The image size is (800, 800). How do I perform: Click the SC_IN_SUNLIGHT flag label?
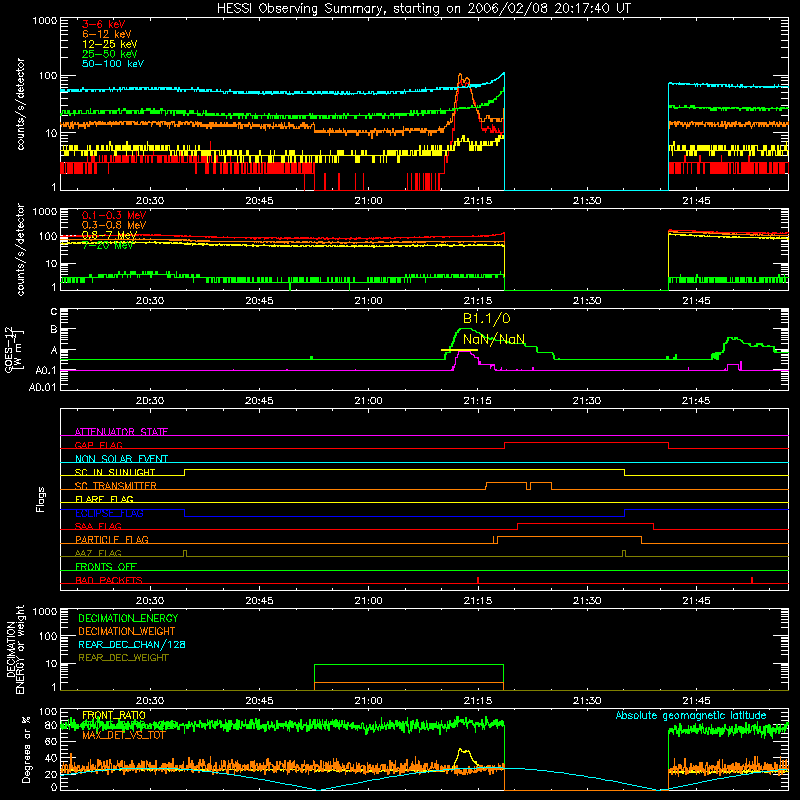115,472
